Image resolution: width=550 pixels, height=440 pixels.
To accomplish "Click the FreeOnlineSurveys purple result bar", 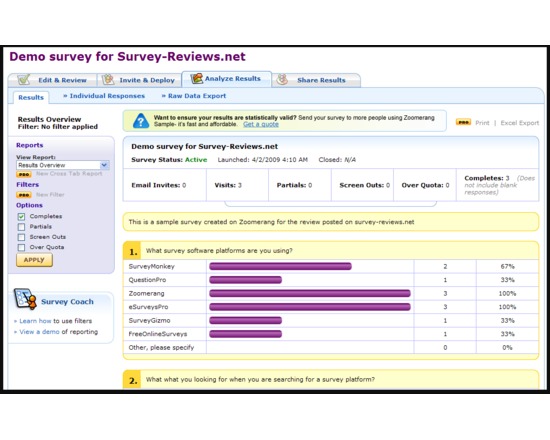I will [246, 334].
